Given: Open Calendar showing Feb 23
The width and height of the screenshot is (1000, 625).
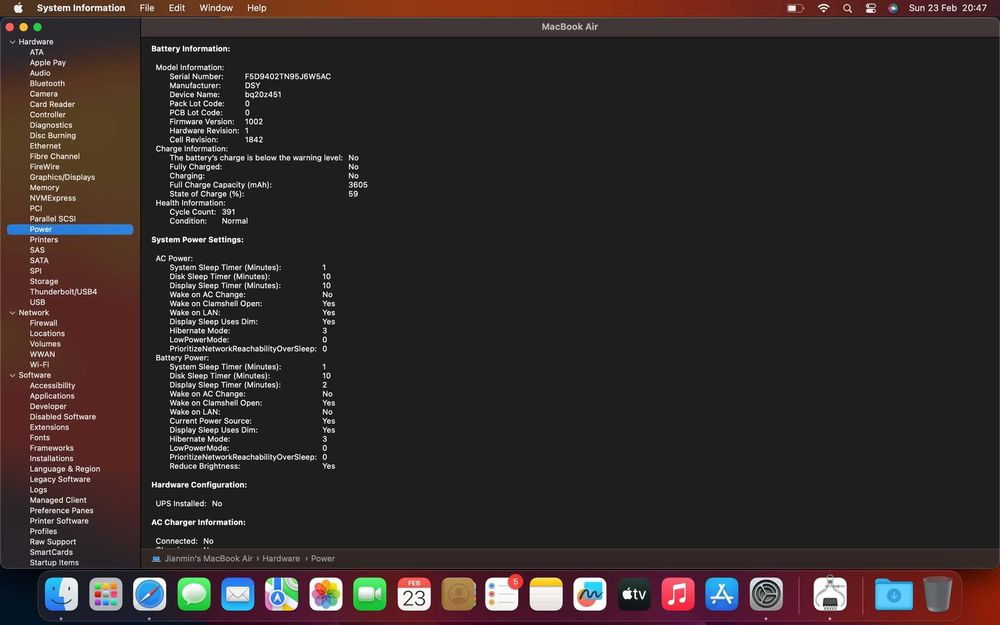Looking at the screenshot, I should (414, 594).
